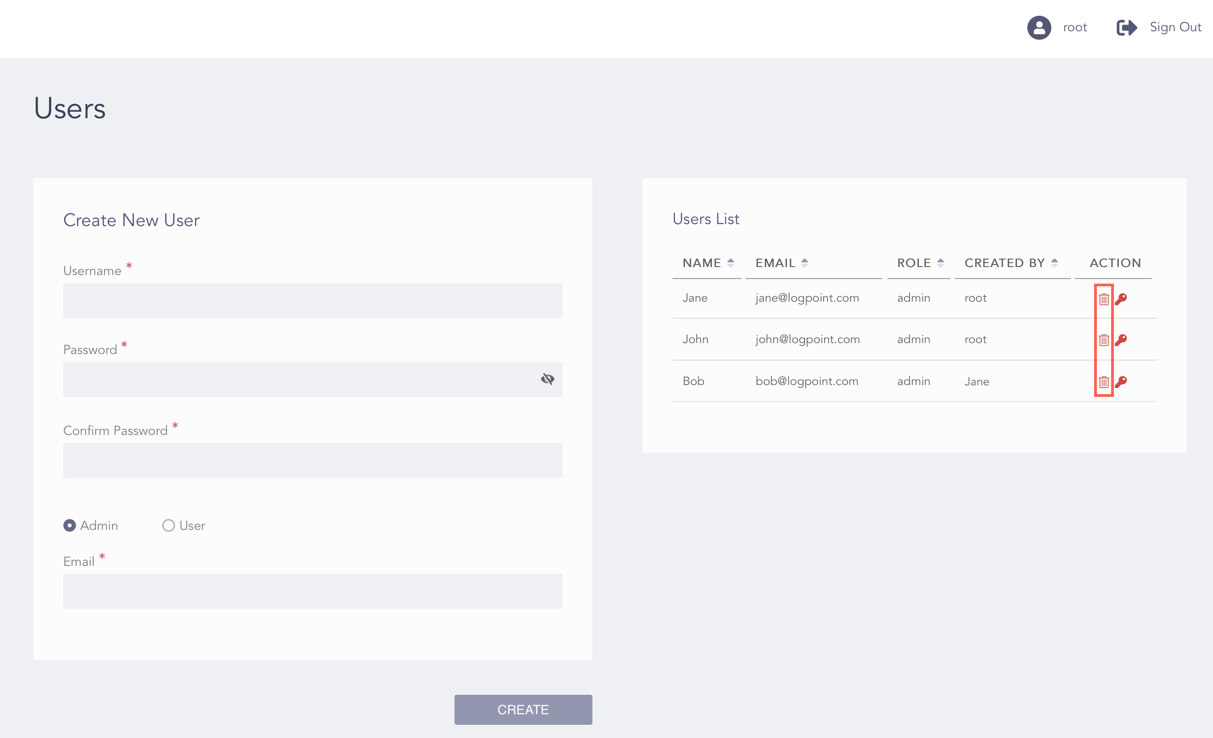The height and width of the screenshot is (738, 1213).
Task: Select the Admin radio button
Action: click(x=70, y=526)
